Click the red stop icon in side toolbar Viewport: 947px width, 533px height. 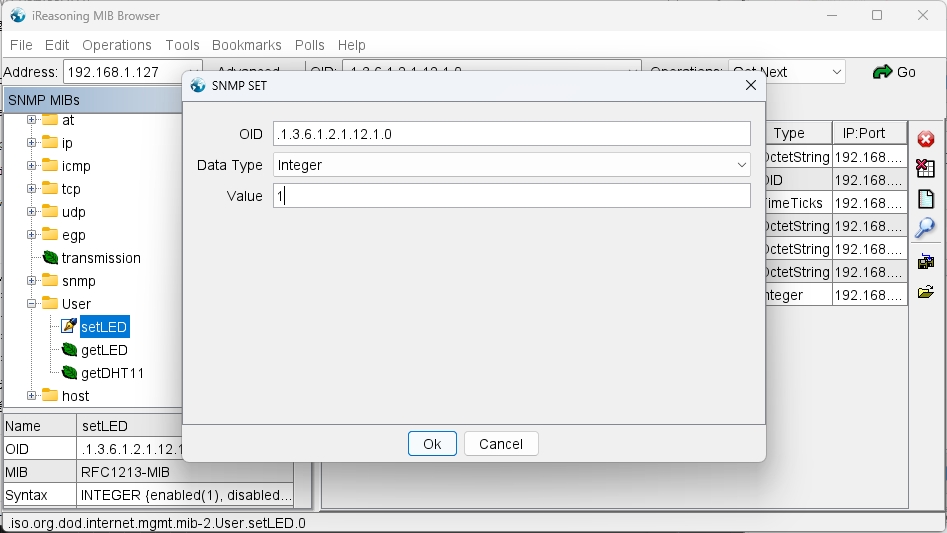(x=925, y=139)
